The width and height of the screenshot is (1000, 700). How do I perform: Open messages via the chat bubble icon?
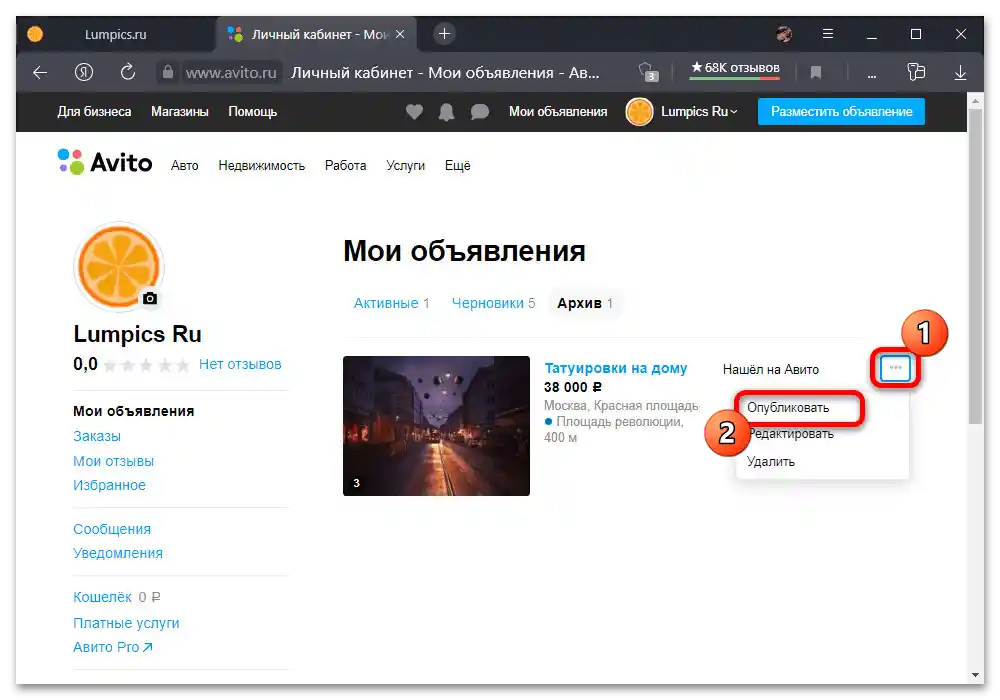[x=480, y=112]
